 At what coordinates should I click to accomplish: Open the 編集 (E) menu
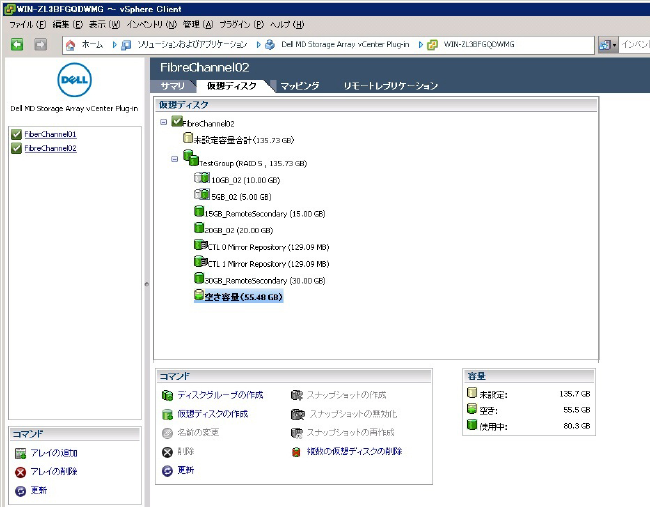tap(68, 24)
